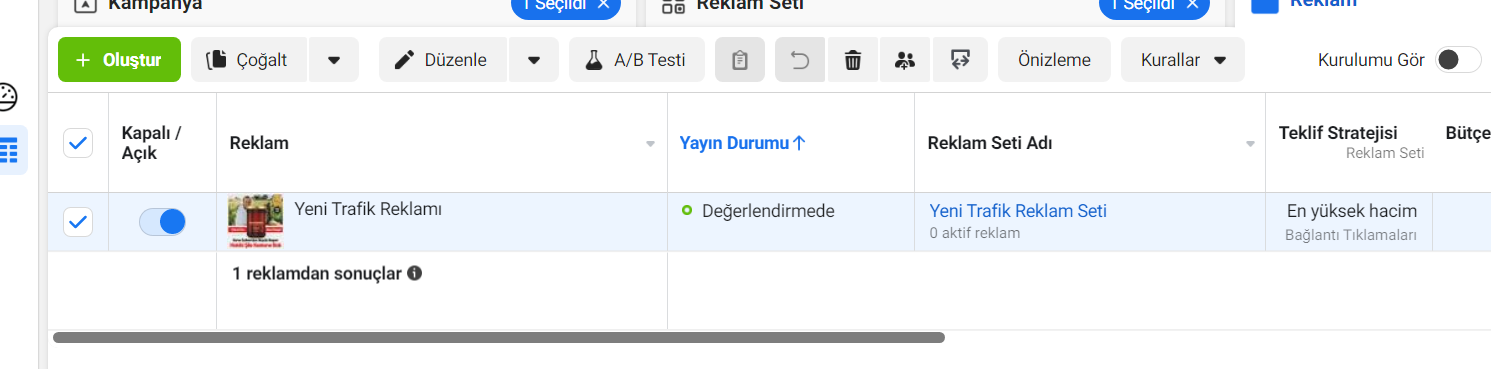
Task: Expand the Düzenle dropdown arrow
Action: point(534,60)
